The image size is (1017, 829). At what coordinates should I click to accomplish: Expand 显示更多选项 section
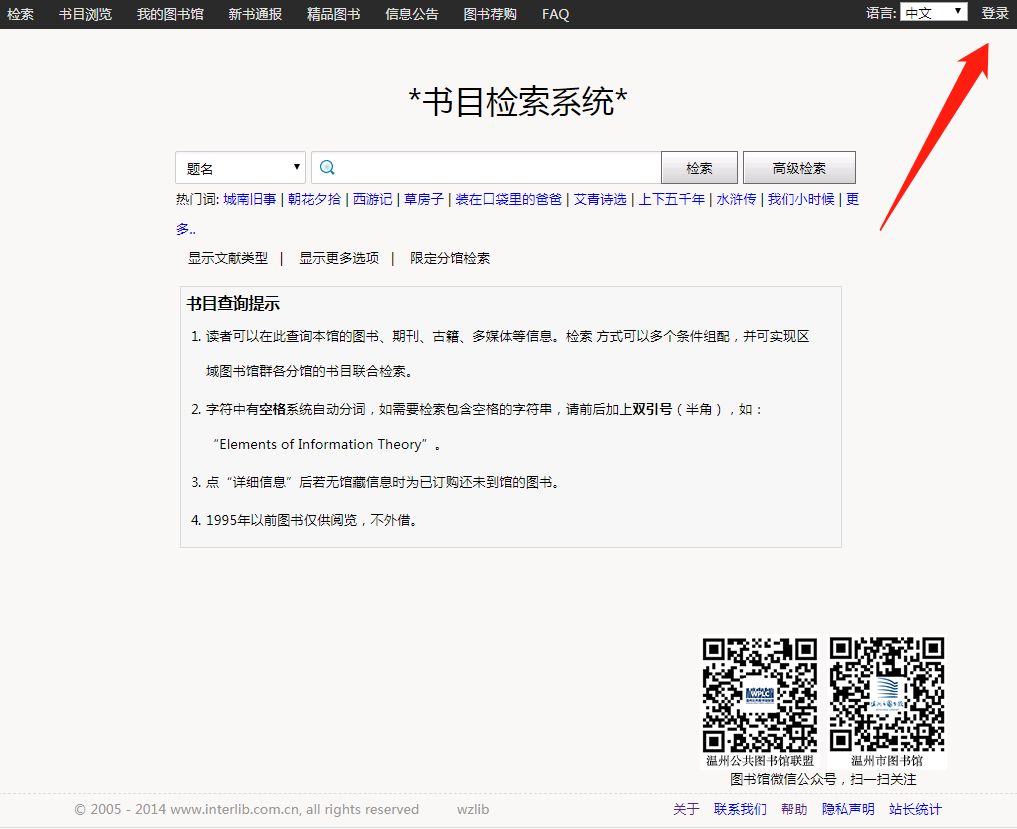339,258
